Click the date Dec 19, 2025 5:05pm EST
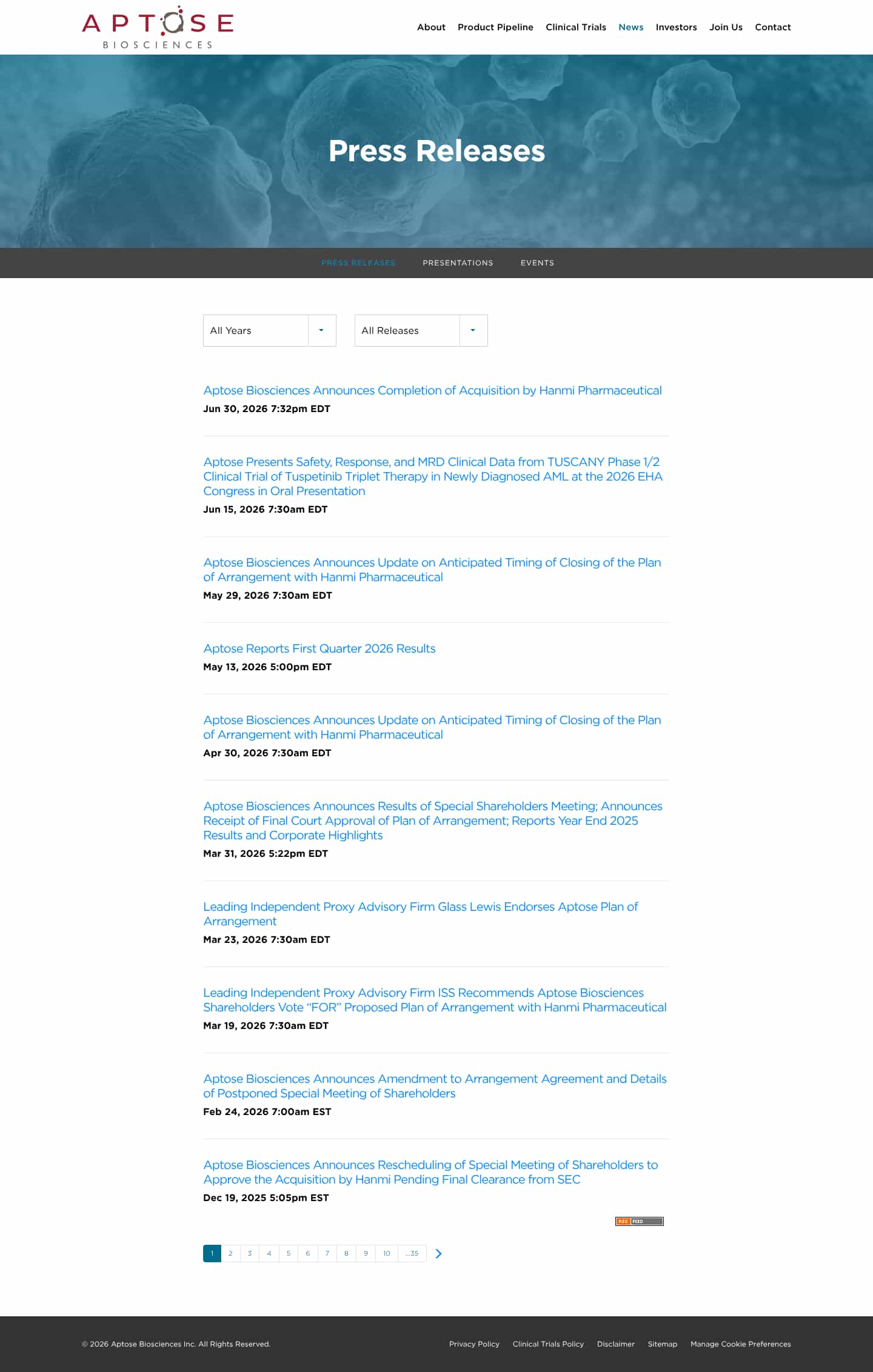Image resolution: width=873 pixels, height=1372 pixels. pyautogui.click(x=266, y=1198)
